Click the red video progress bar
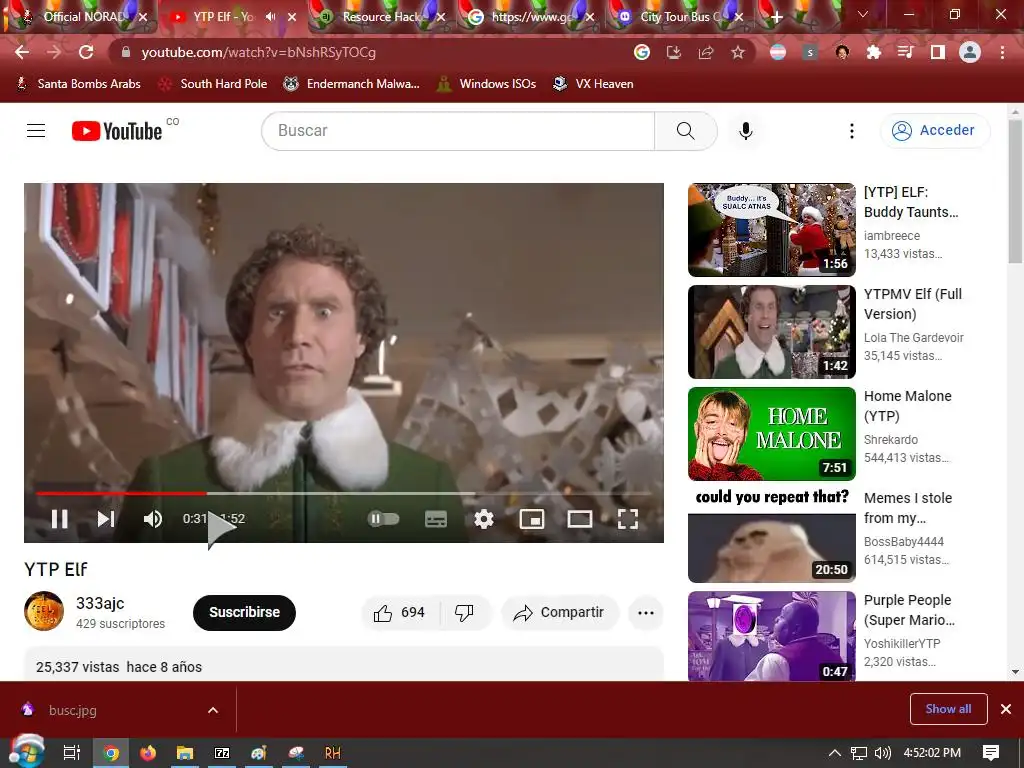 121,493
